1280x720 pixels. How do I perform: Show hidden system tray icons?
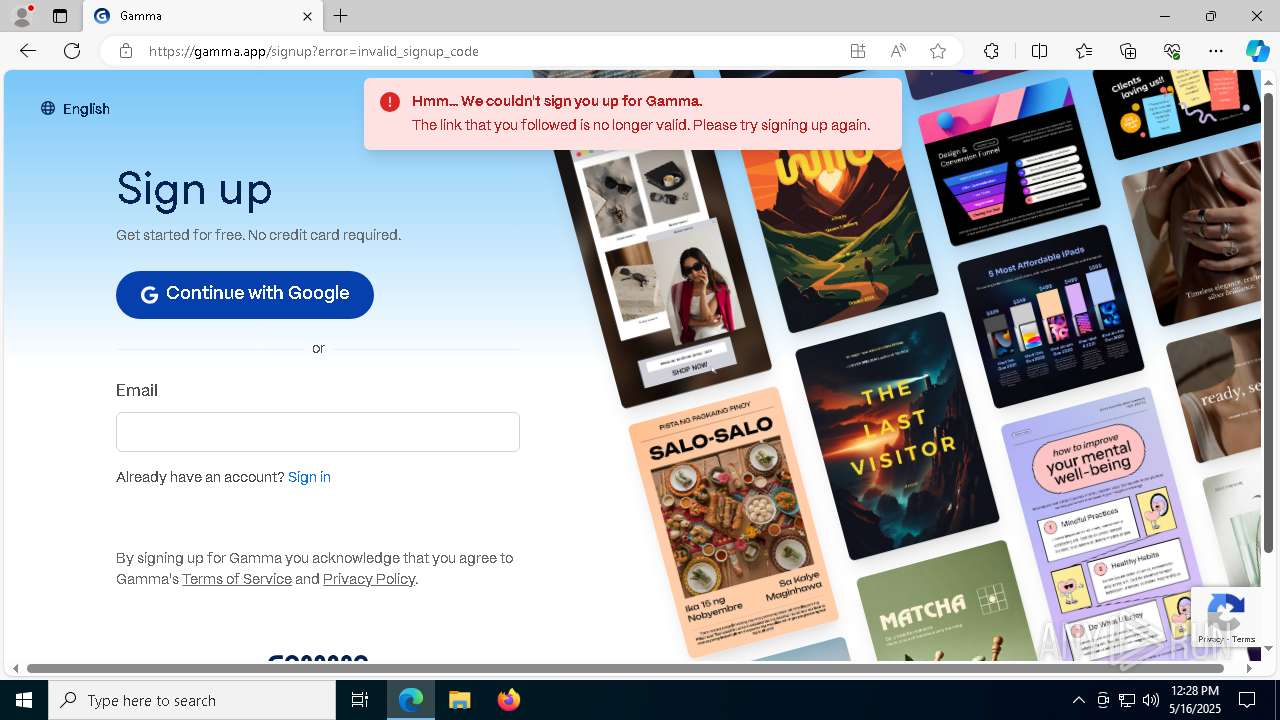click(1078, 700)
